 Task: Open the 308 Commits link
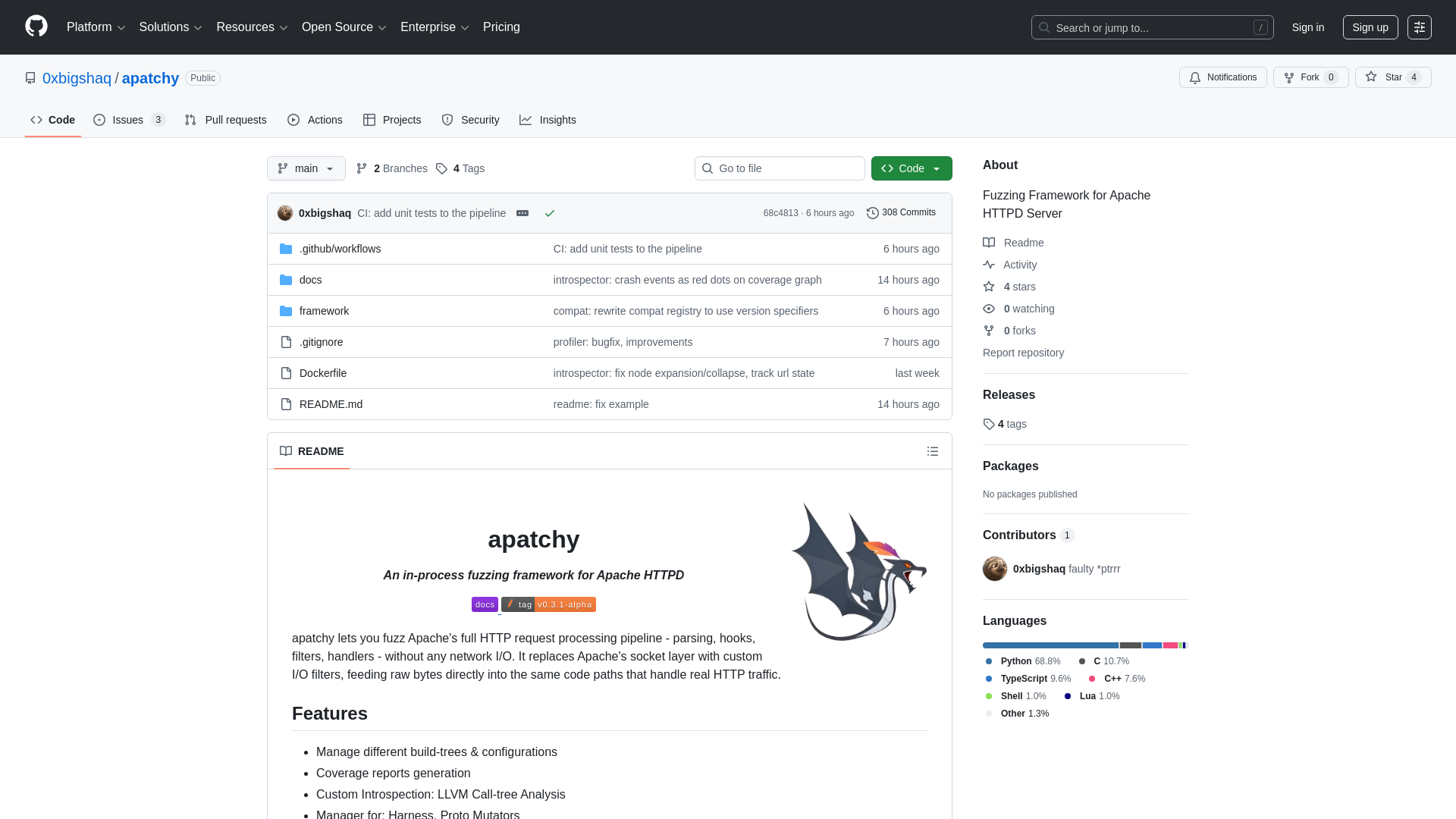pyautogui.click(x=908, y=212)
